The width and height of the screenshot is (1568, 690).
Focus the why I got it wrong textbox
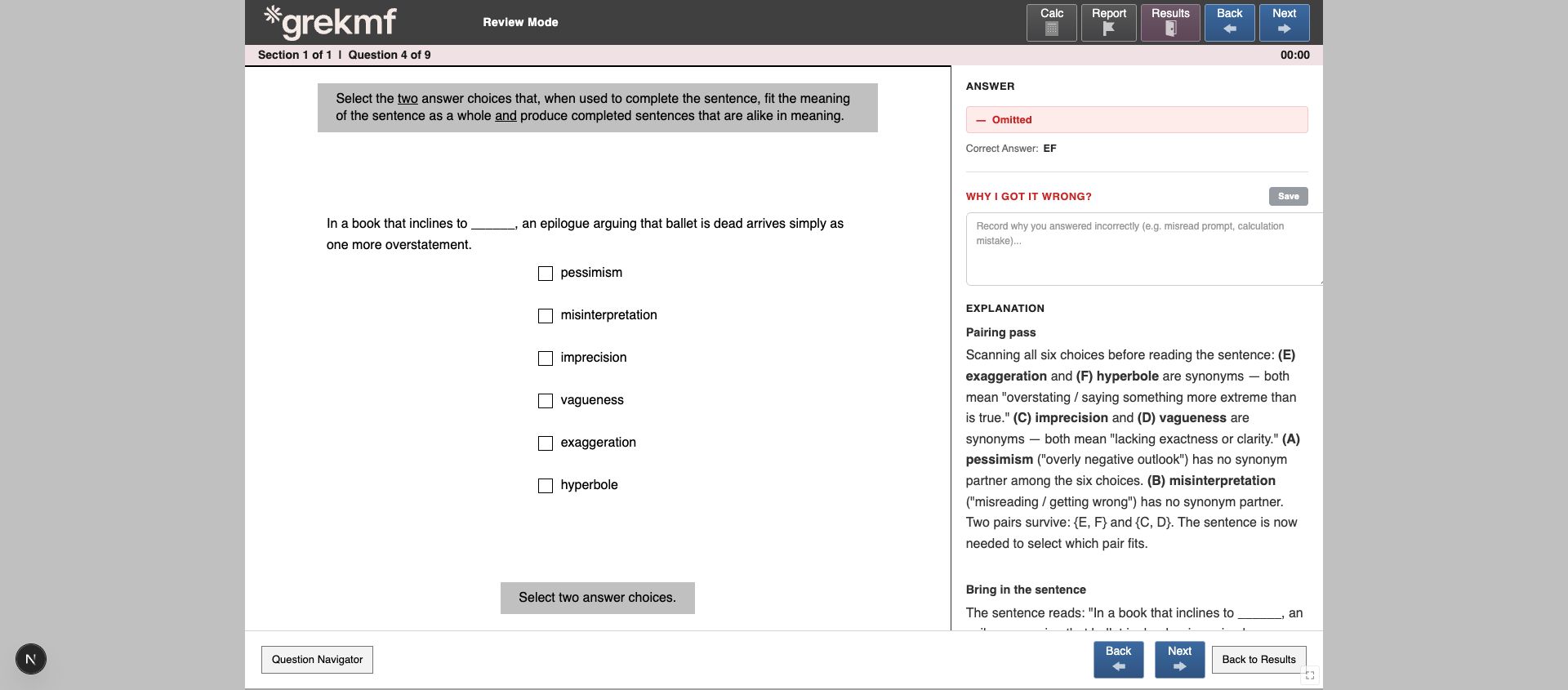click(1143, 249)
